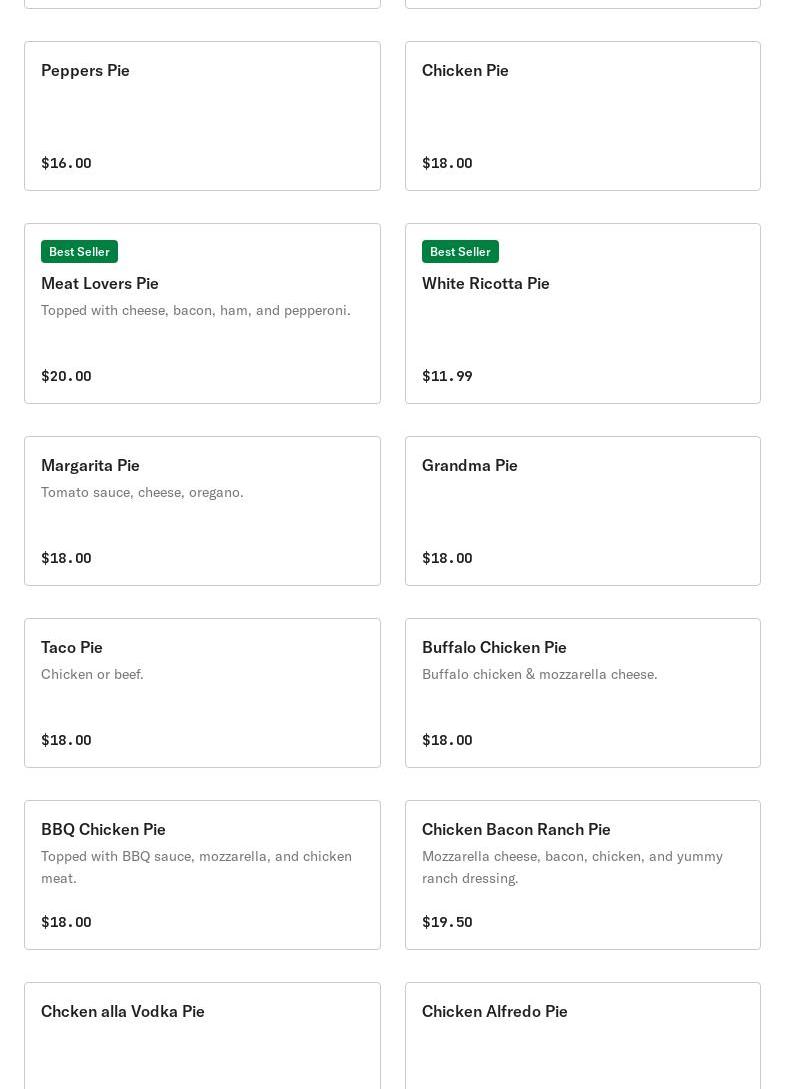Click the $11.99 price of White Ricotta Pie

pos(447,376)
